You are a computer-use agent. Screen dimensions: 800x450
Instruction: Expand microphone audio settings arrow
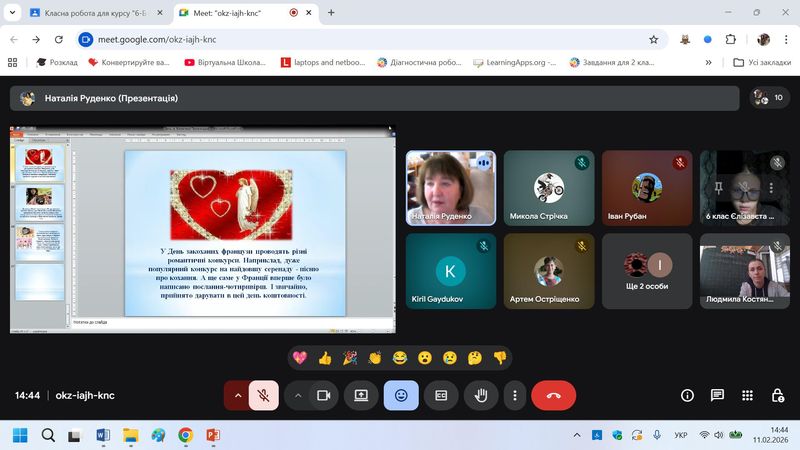(x=237, y=395)
